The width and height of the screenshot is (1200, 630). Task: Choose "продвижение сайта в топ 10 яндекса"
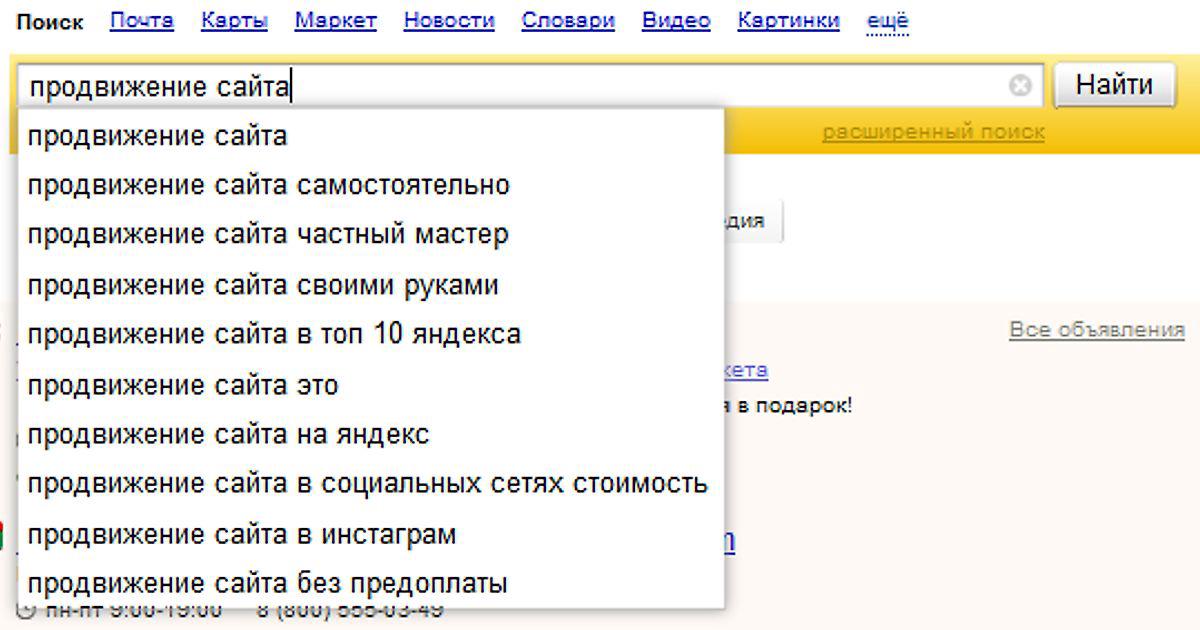pos(371,334)
